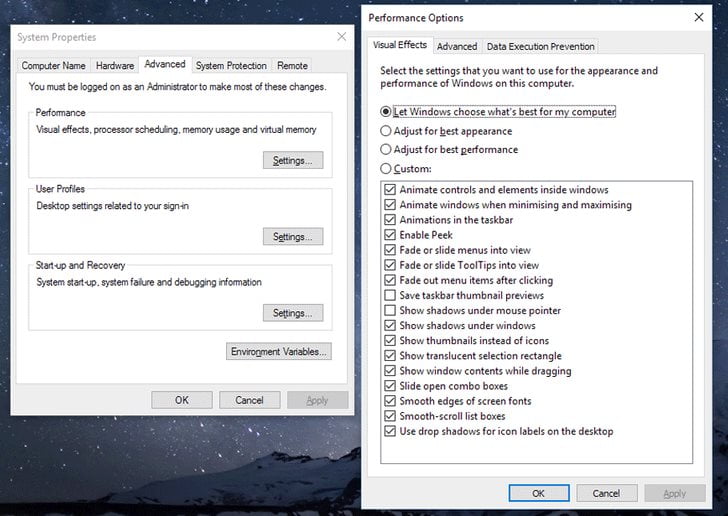The width and height of the screenshot is (728, 516).
Task: Select 'Adjust for best performance' radio button
Action: tap(386, 150)
